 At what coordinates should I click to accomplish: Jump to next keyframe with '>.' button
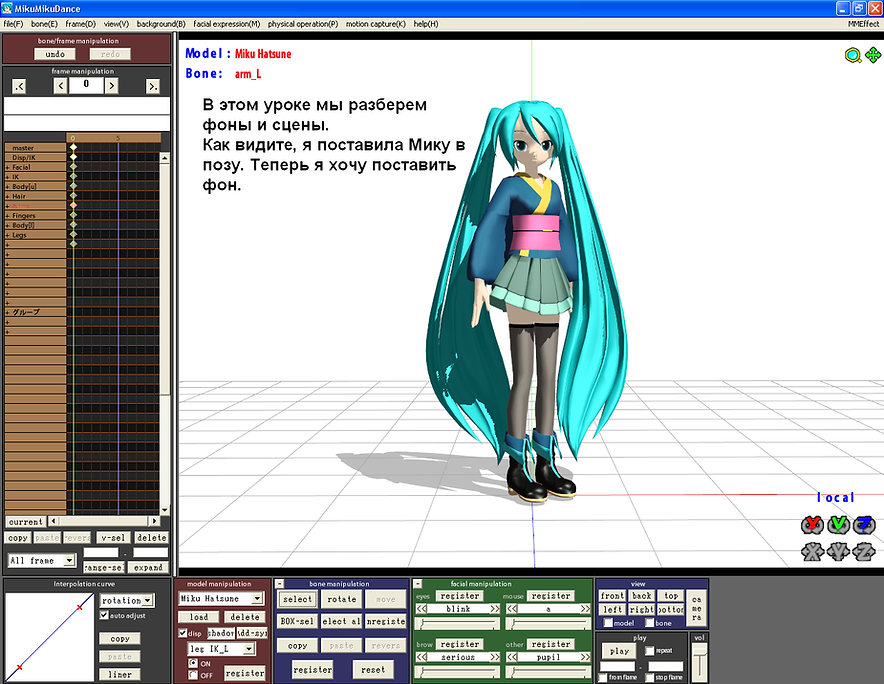[153, 86]
